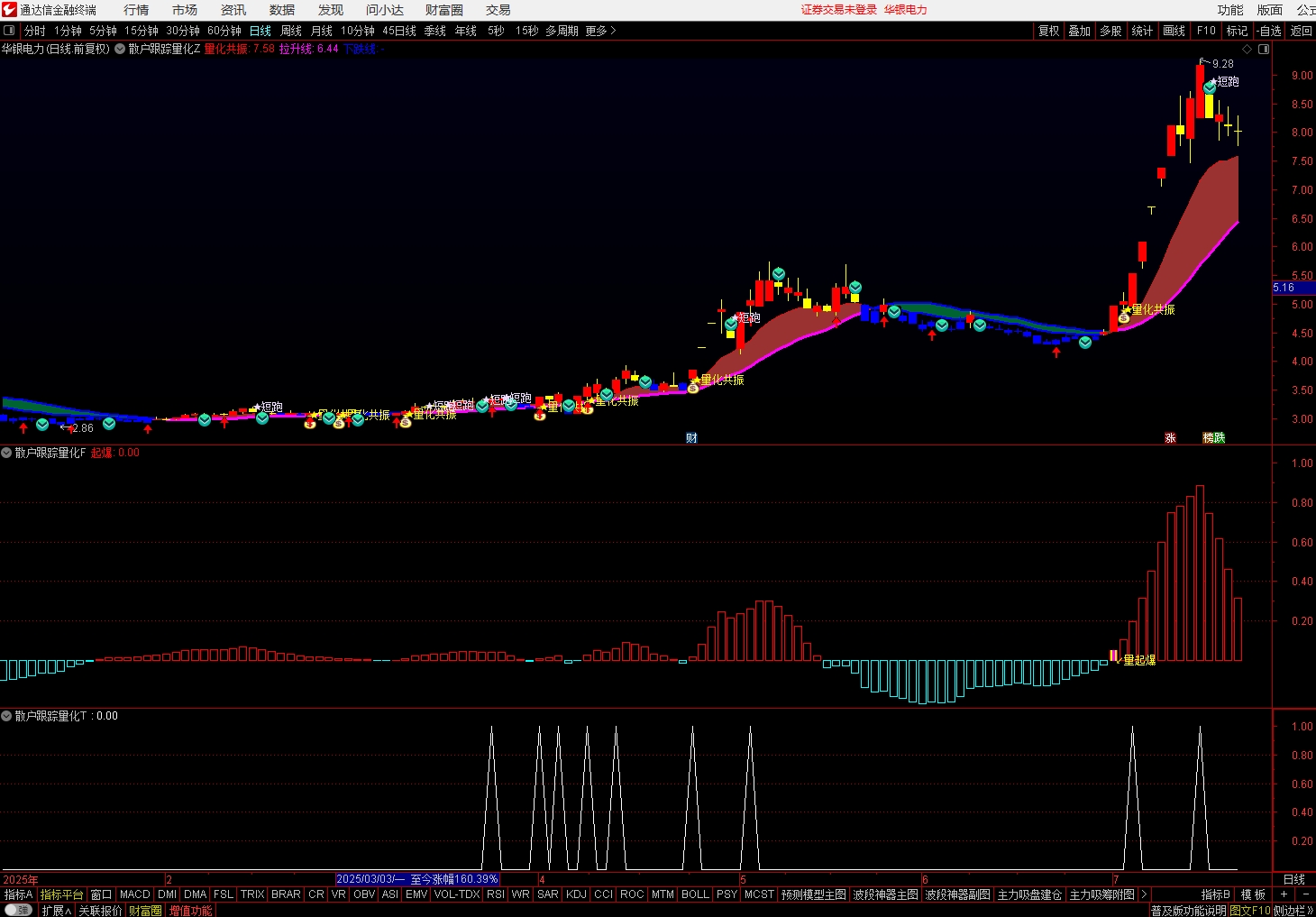Screen dimensions: 1316x917
Task: Select the 波段神器主图 indicator
Action: click(x=886, y=894)
